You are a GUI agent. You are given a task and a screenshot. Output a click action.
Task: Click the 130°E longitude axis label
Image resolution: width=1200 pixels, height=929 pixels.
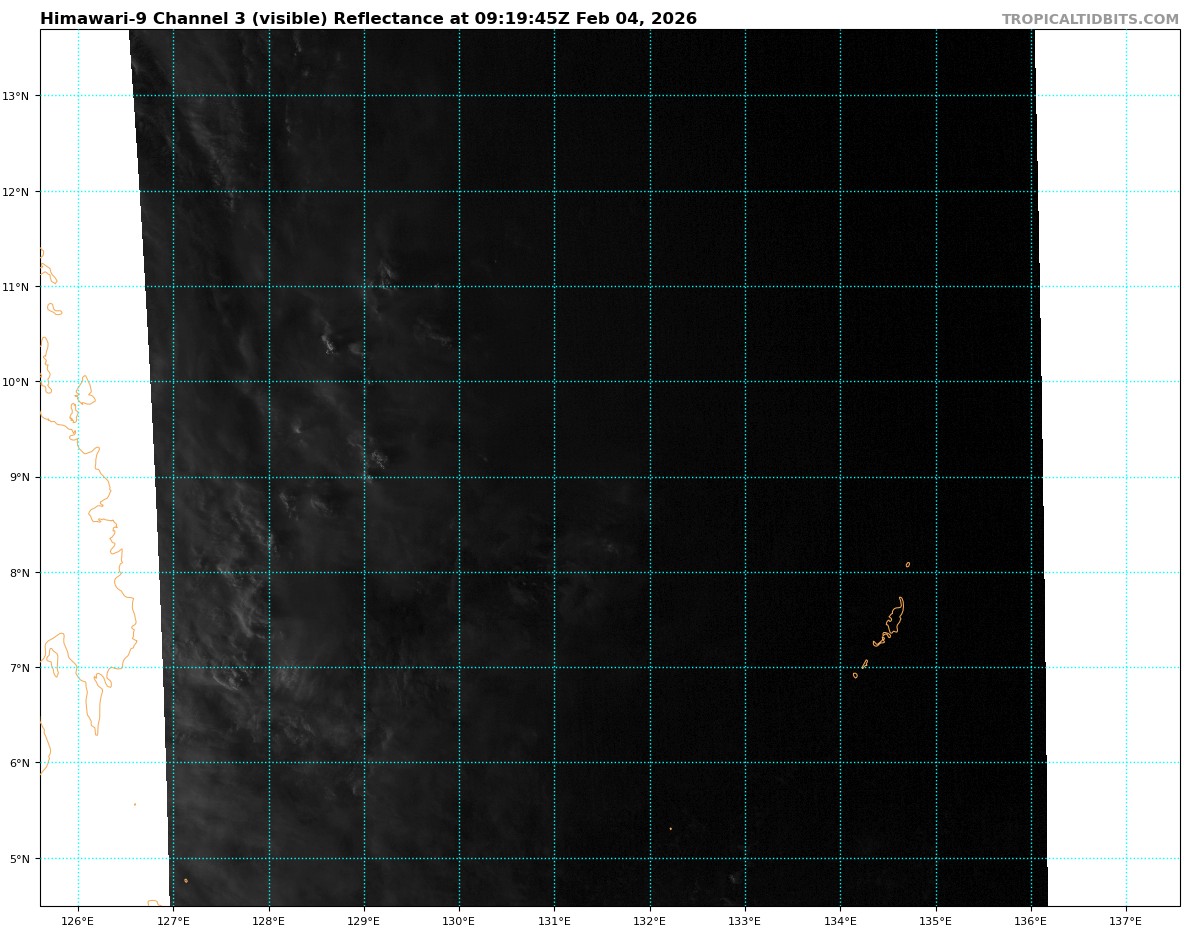[459, 921]
